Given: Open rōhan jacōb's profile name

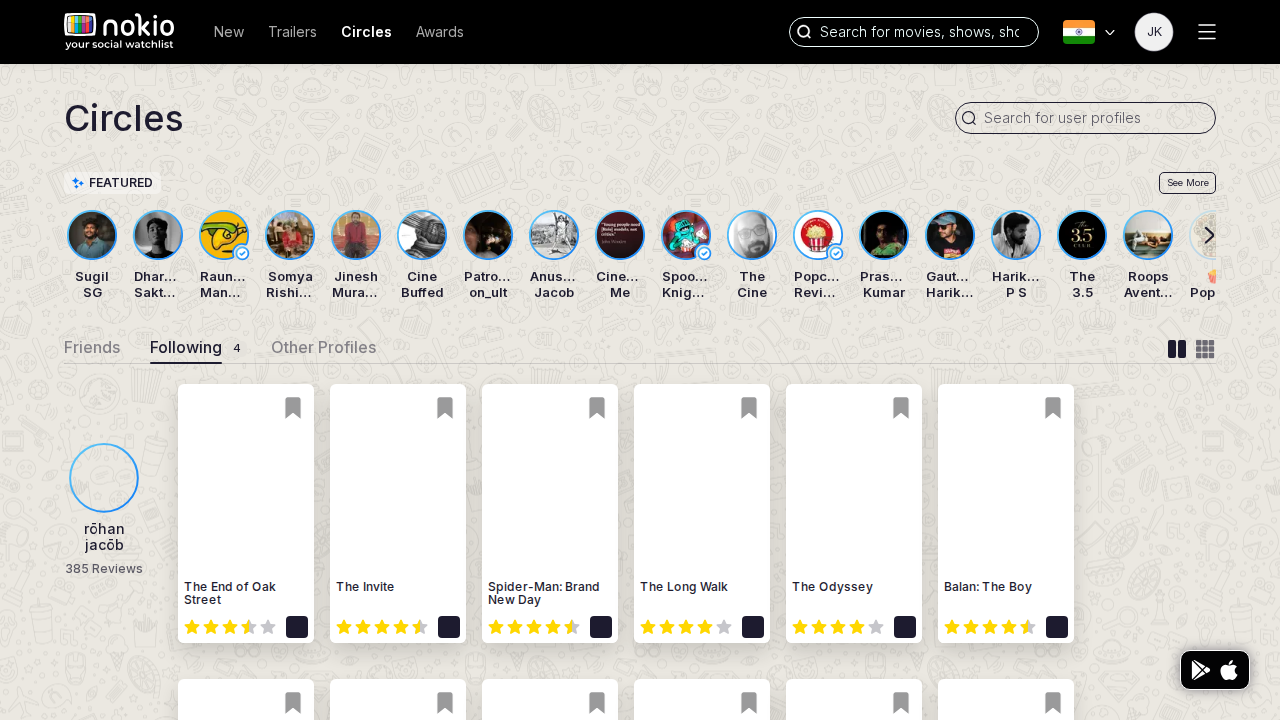Looking at the screenshot, I should 104,536.
